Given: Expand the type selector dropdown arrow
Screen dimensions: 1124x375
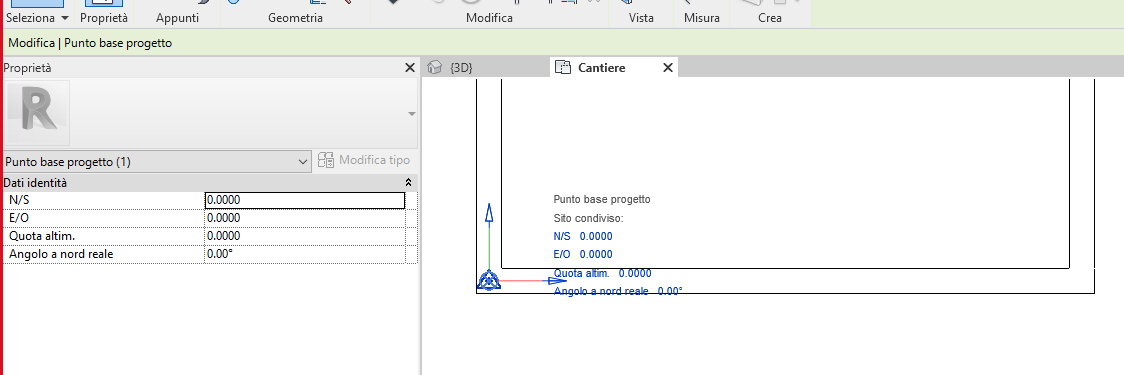Looking at the screenshot, I should click(x=411, y=114).
